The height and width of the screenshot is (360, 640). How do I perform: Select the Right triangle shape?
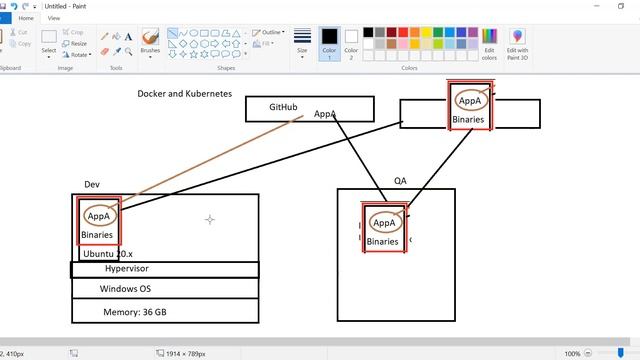tap(172, 44)
